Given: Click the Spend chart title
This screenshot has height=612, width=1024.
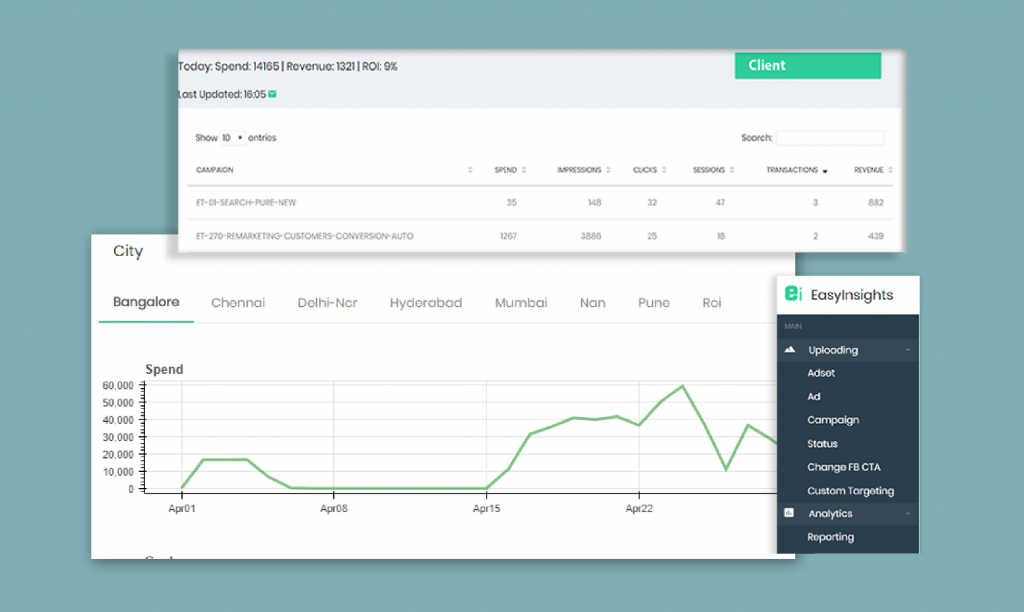Looking at the screenshot, I should coord(164,369).
